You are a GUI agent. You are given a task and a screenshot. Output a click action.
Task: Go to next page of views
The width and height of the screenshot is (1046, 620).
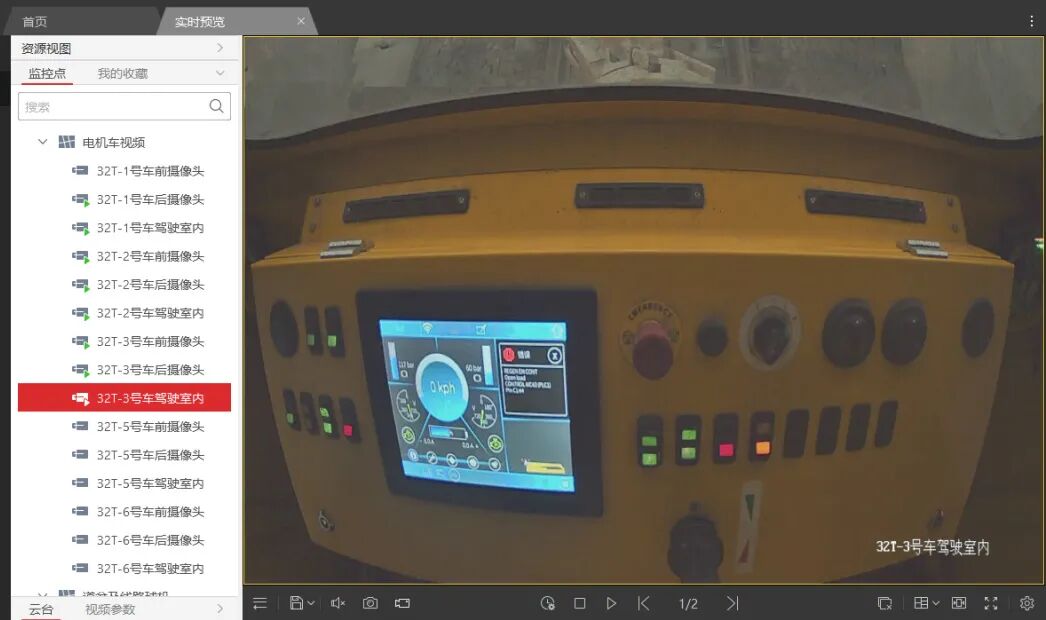click(x=732, y=603)
